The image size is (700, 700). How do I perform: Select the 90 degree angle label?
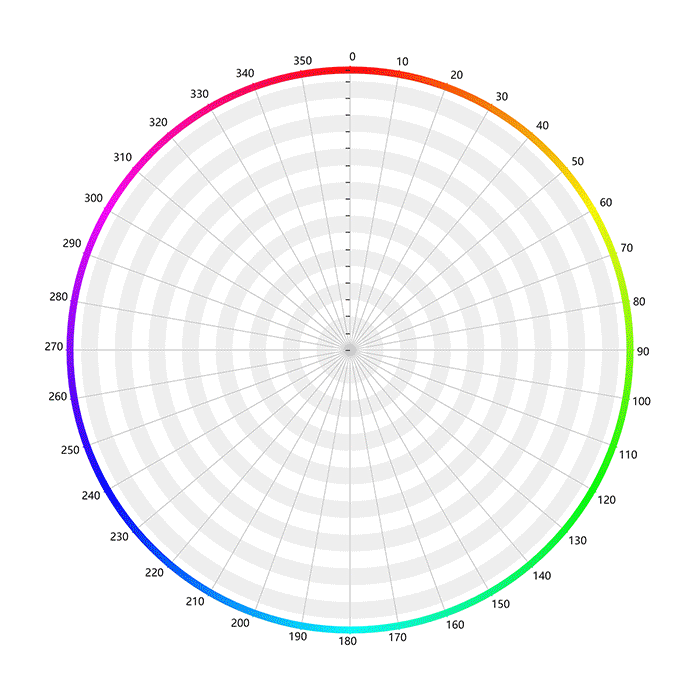point(643,351)
